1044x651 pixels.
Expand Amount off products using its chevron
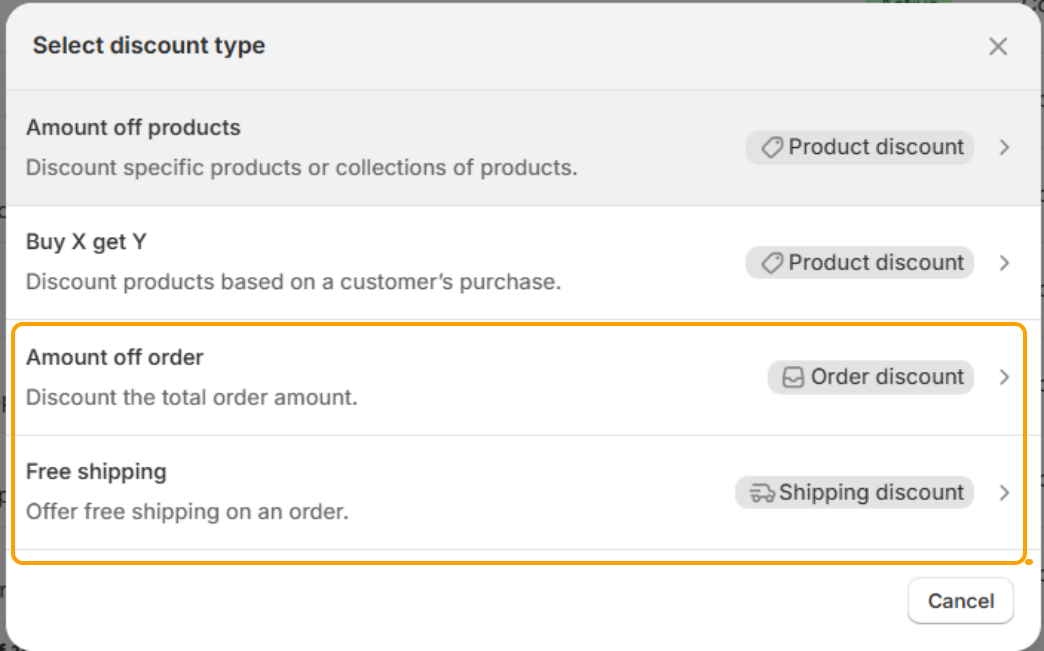pos(1004,148)
